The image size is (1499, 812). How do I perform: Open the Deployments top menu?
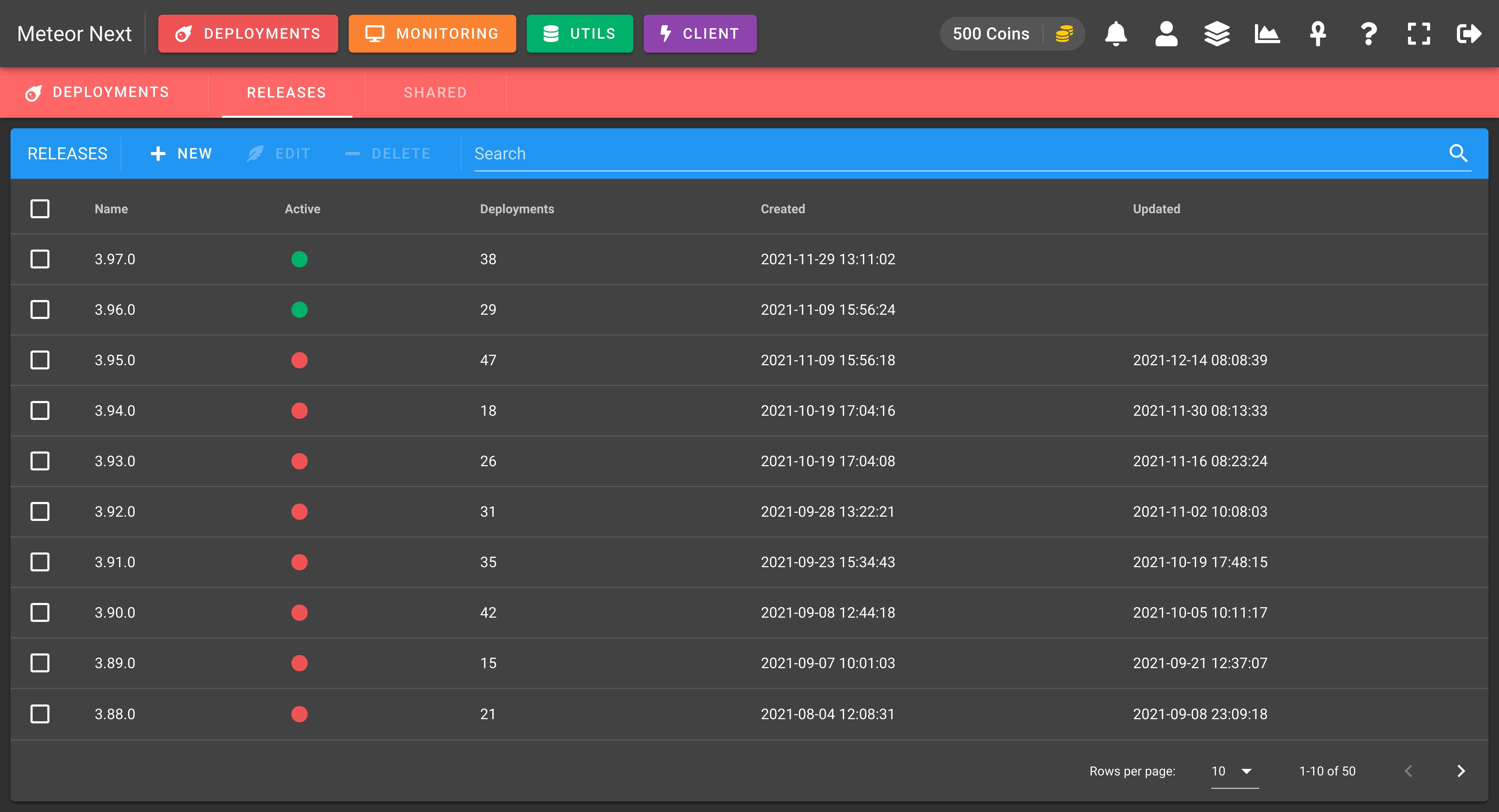point(248,34)
